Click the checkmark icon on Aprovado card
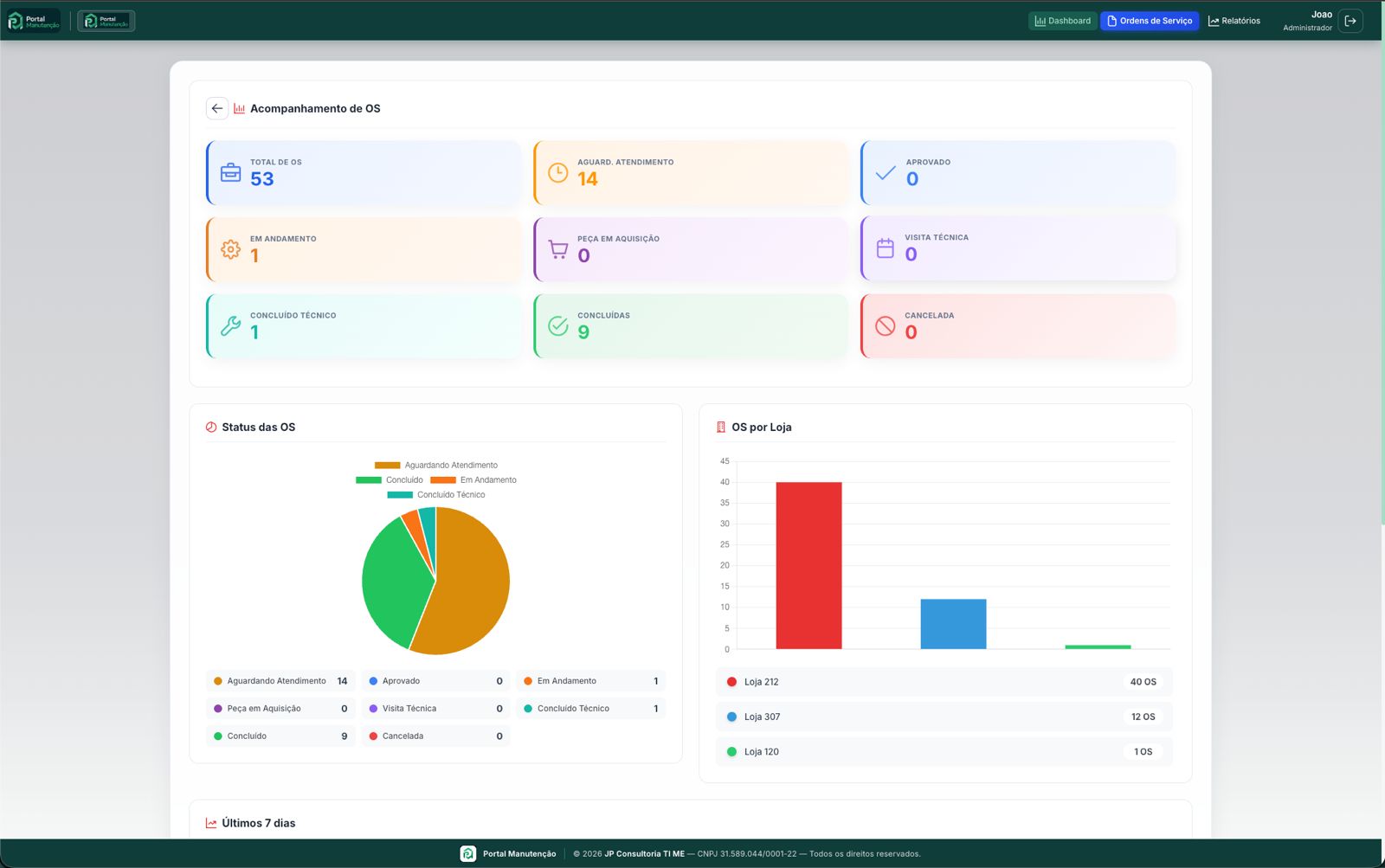 [x=886, y=172]
